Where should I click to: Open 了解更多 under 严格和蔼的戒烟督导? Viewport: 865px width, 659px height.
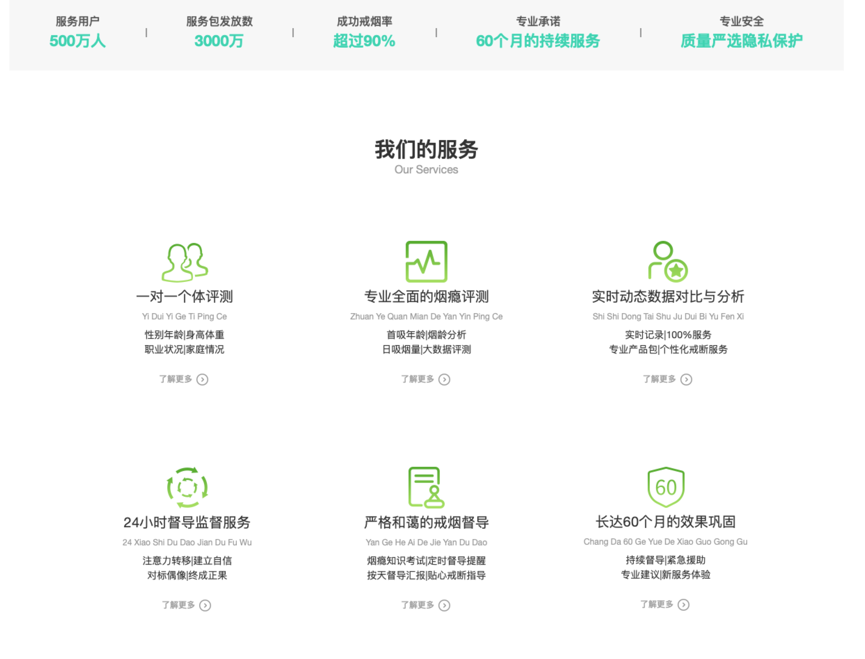[x=426, y=605]
